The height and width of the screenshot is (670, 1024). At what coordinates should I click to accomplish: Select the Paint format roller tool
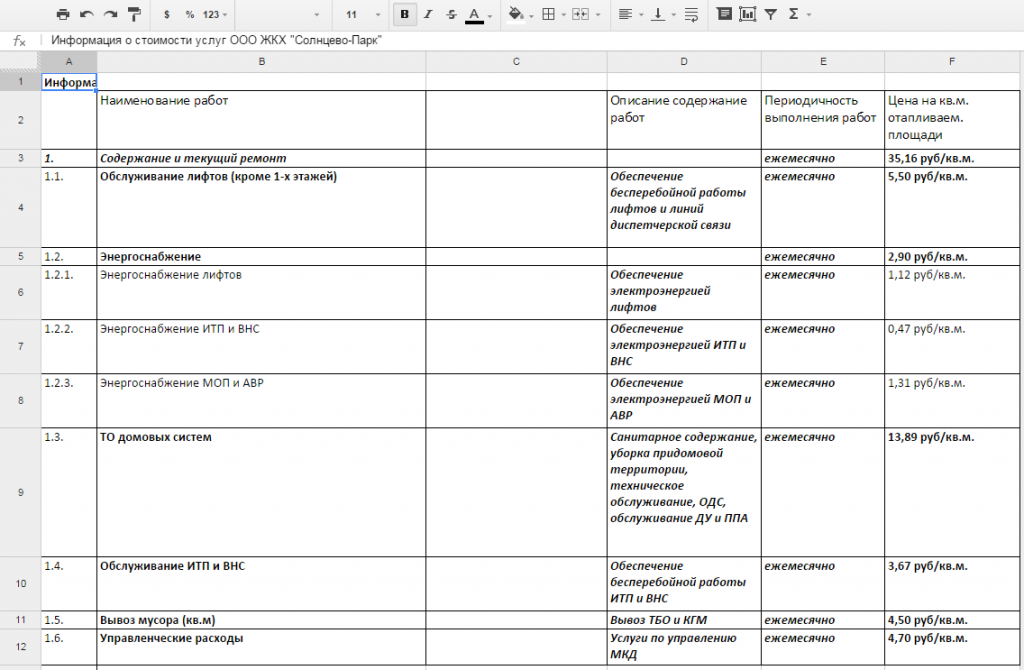(134, 14)
